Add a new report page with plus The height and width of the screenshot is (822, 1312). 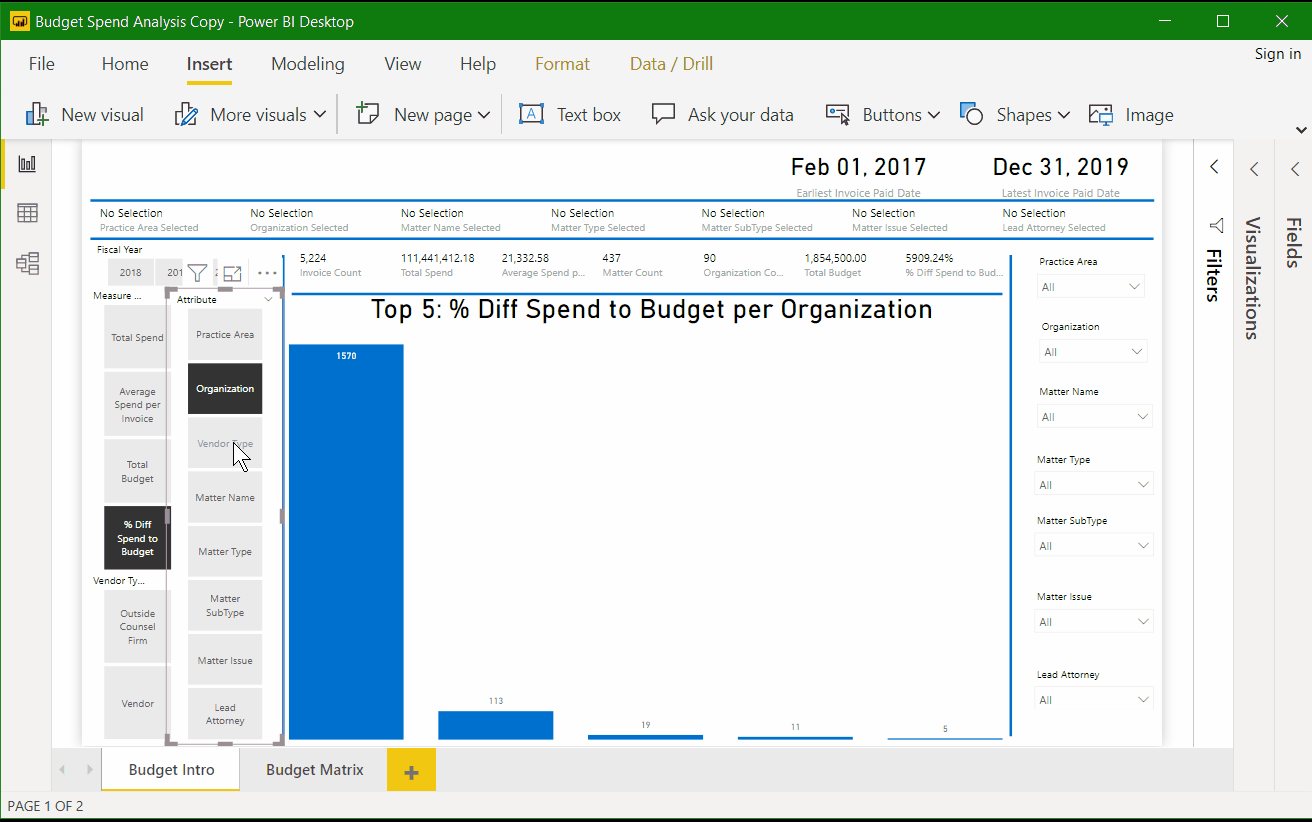tap(411, 771)
